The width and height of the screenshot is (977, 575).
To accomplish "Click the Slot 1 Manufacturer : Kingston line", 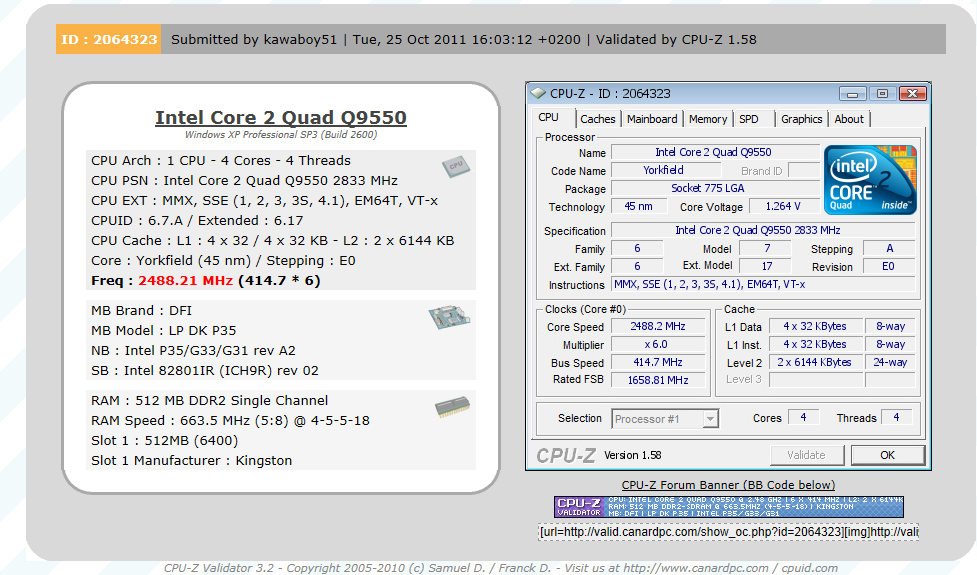I will pyautogui.click(x=191, y=460).
